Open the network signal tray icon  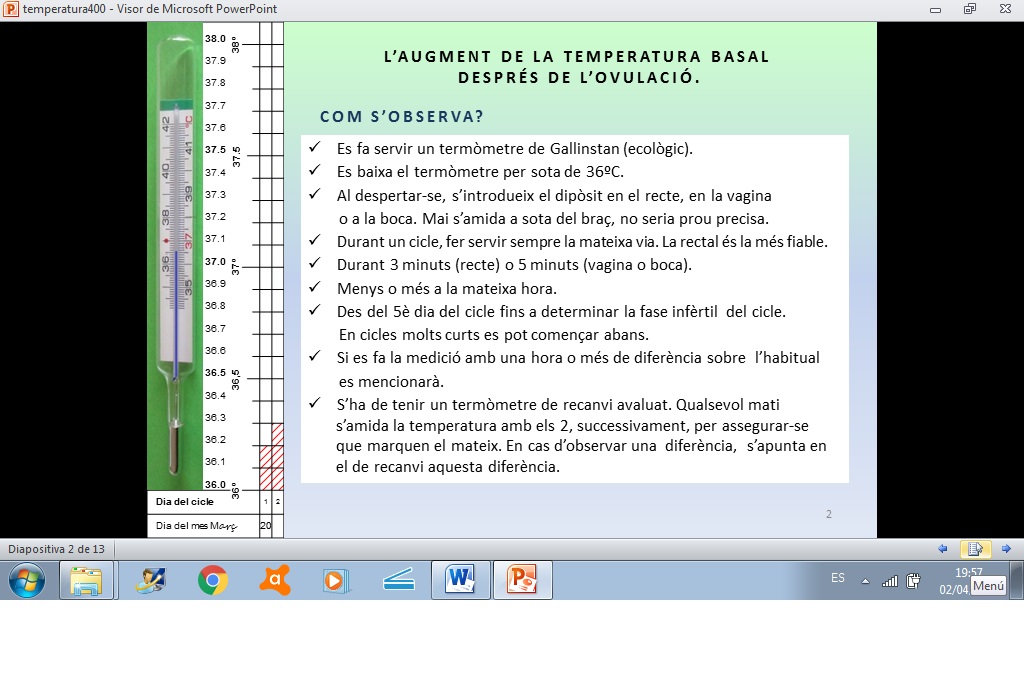(889, 580)
